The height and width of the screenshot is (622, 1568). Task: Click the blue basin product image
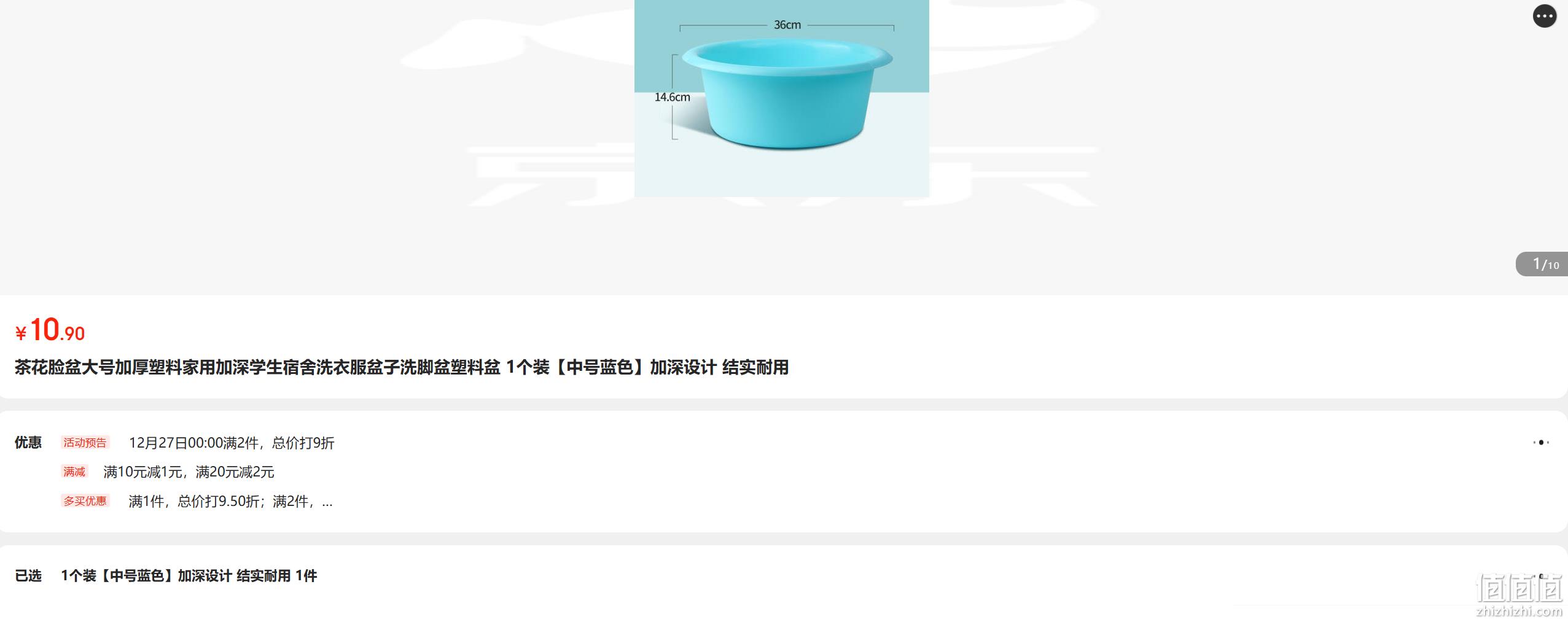[781, 98]
